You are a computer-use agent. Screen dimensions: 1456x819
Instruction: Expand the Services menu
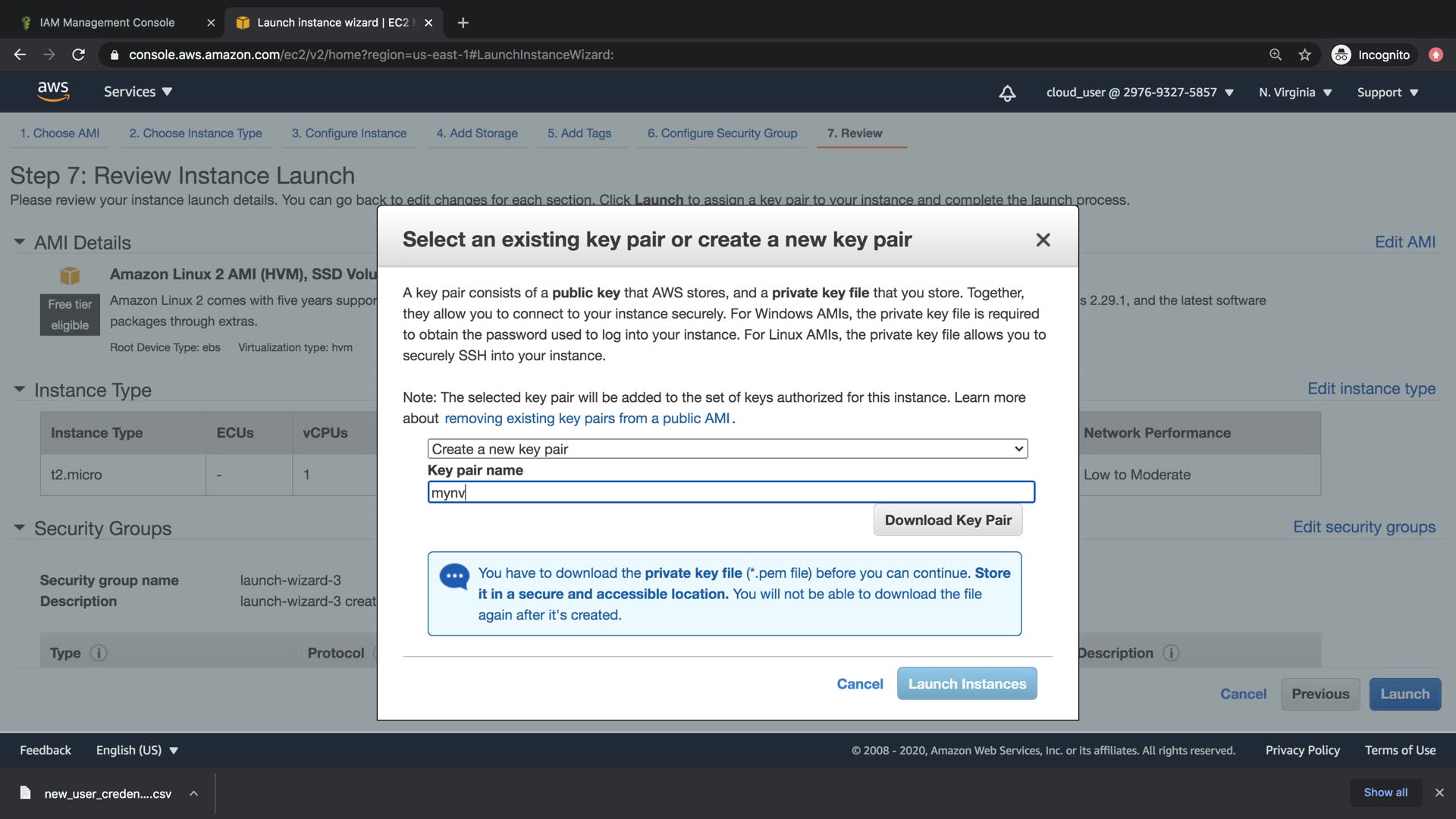[138, 92]
